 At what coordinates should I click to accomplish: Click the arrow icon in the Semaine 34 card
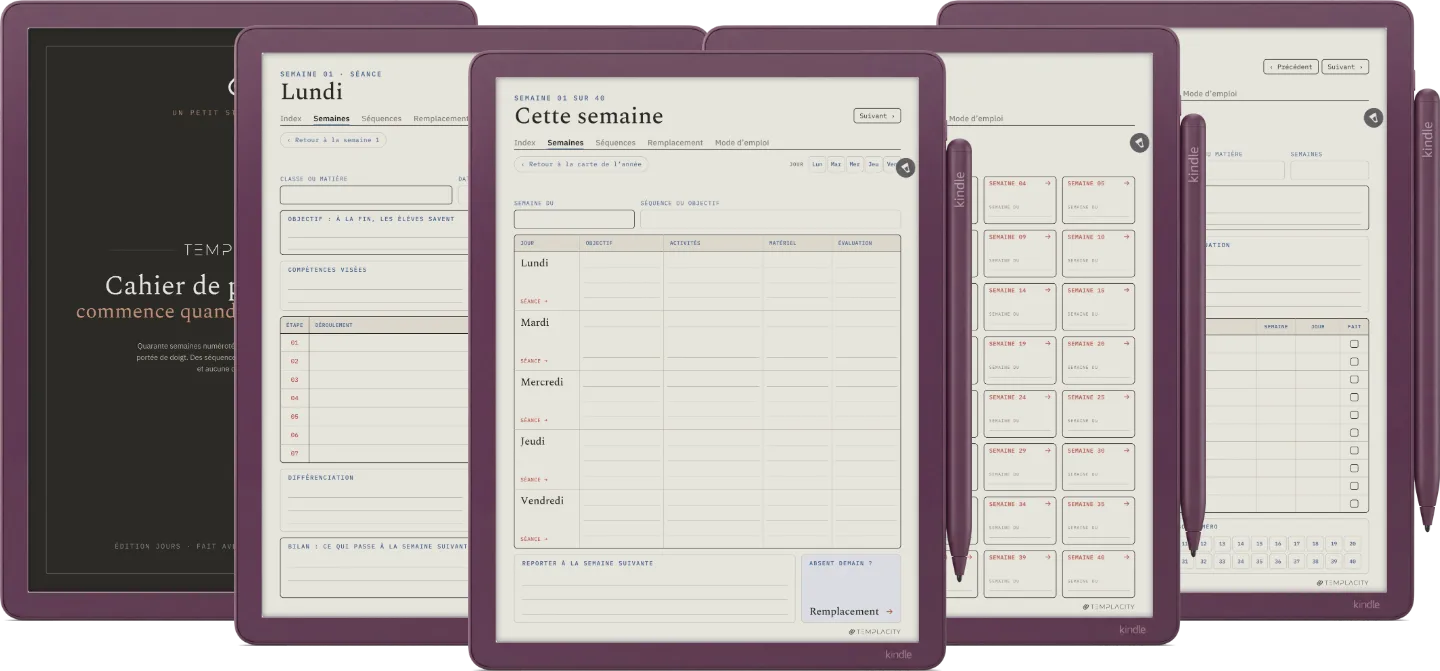(1048, 504)
